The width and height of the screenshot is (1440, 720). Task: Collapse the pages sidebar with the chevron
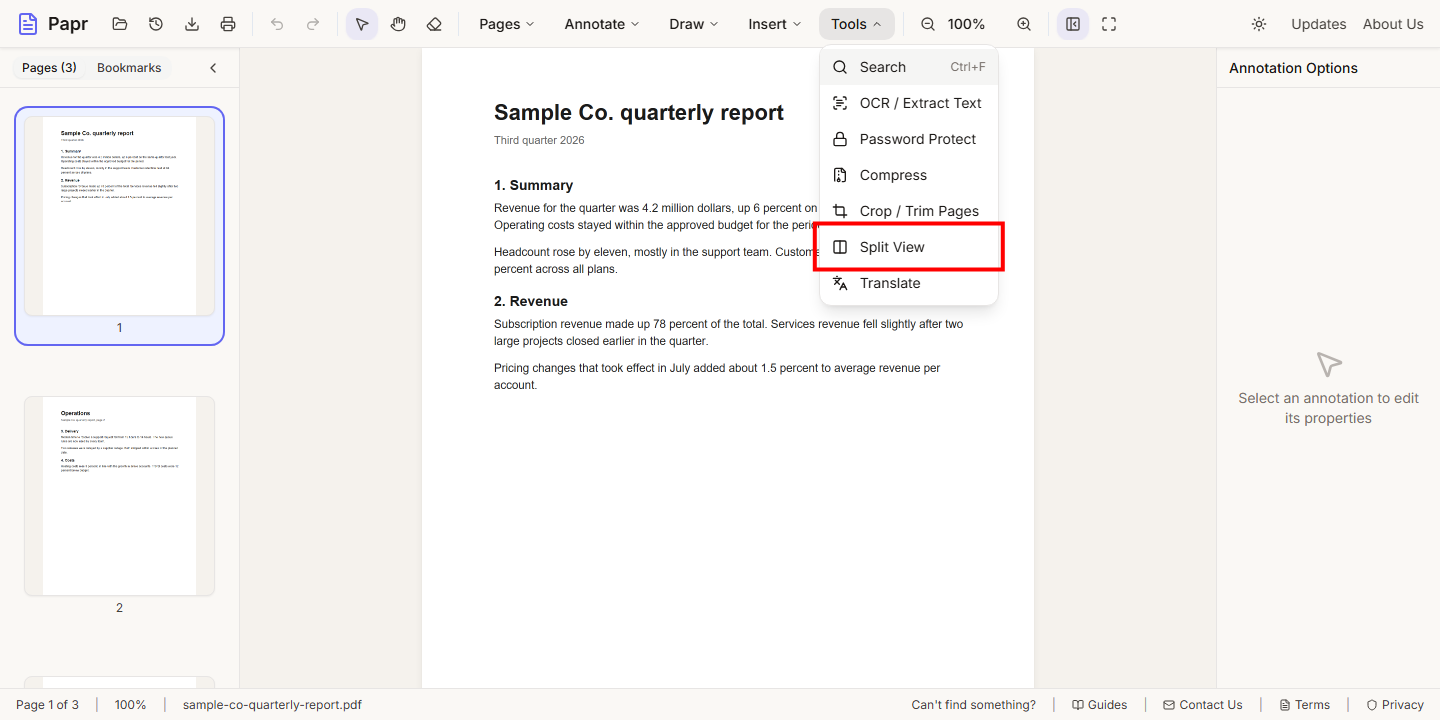213,68
